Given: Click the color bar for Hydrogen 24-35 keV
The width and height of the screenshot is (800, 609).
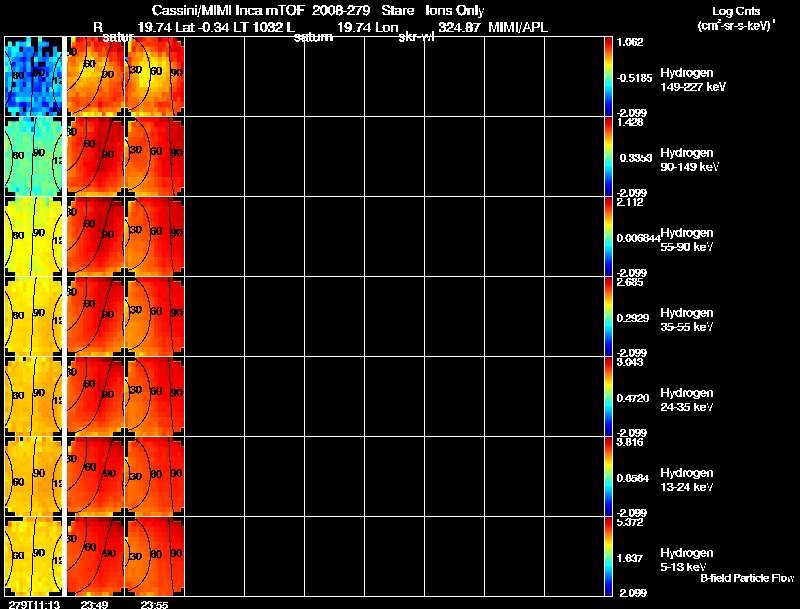Looking at the screenshot, I should tap(608, 397).
